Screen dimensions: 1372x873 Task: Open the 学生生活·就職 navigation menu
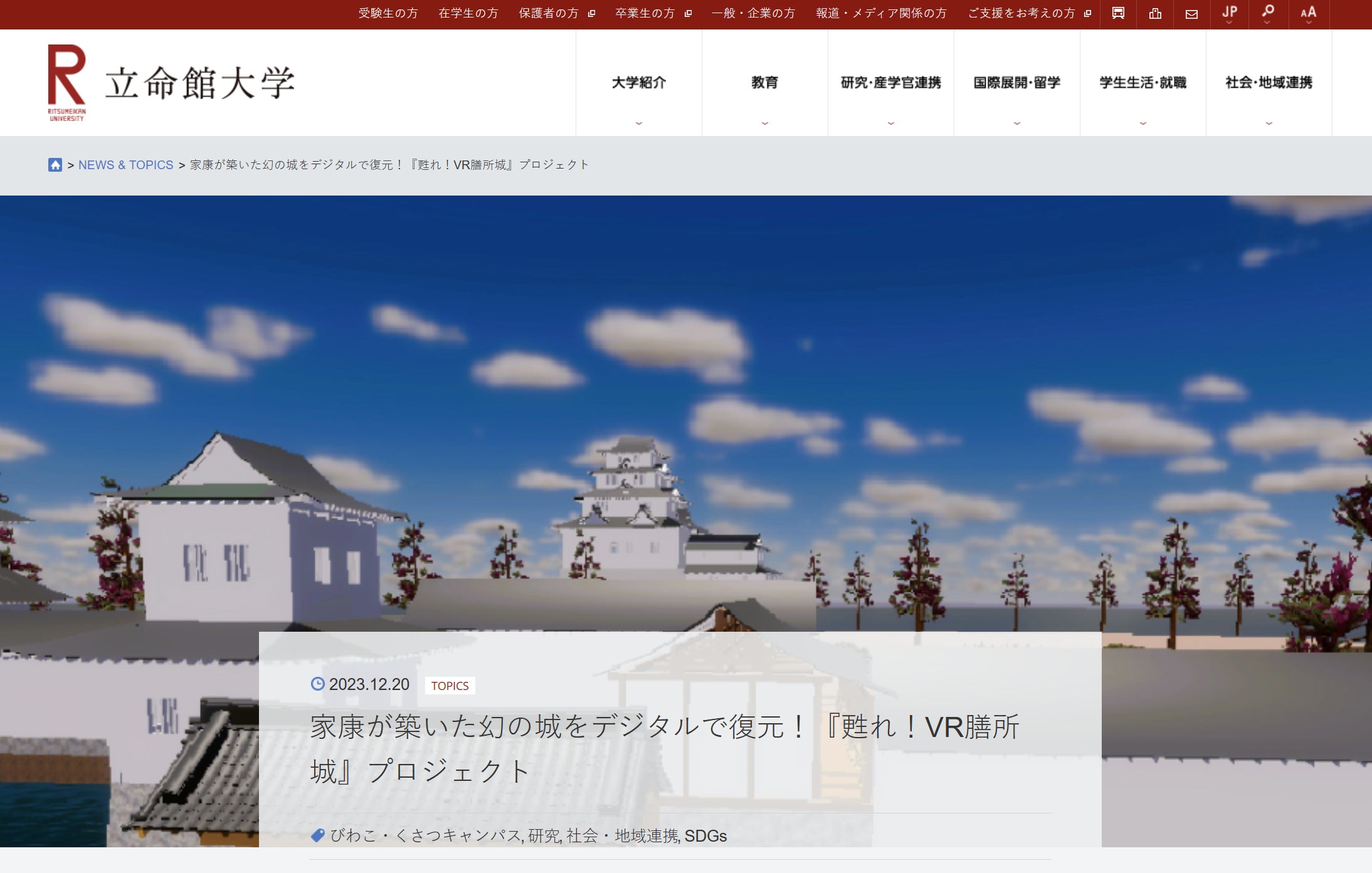[1142, 83]
